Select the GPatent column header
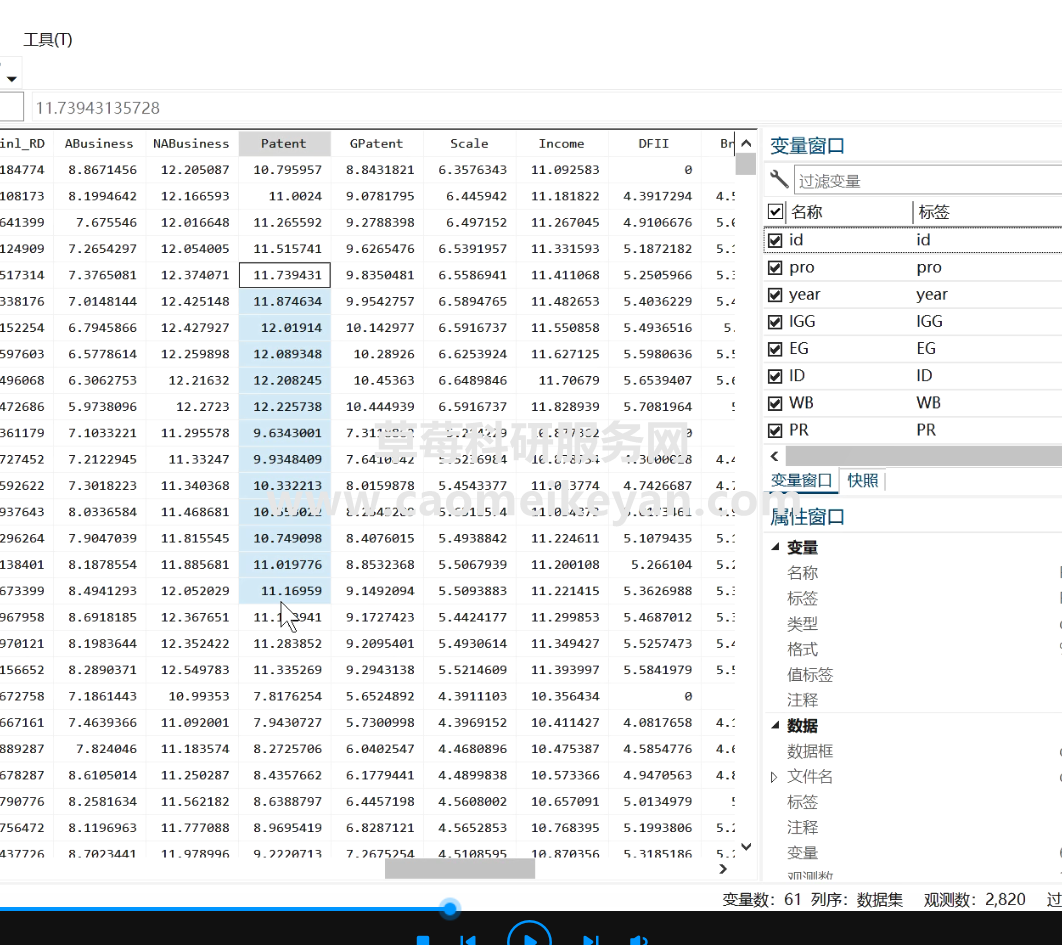The height and width of the screenshot is (945, 1062). tap(377, 144)
